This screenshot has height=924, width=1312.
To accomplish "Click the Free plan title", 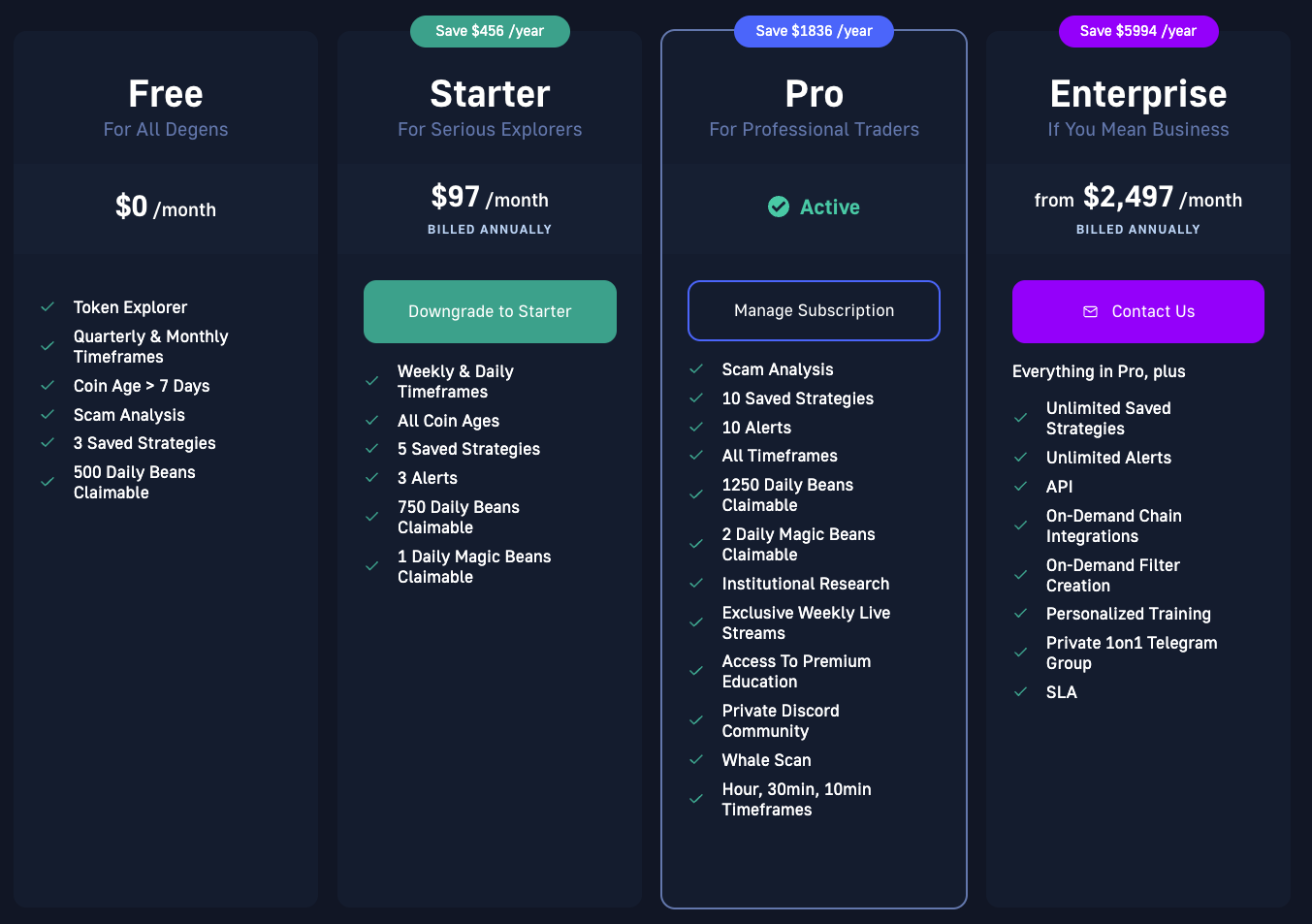I will [x=166, y=94].
